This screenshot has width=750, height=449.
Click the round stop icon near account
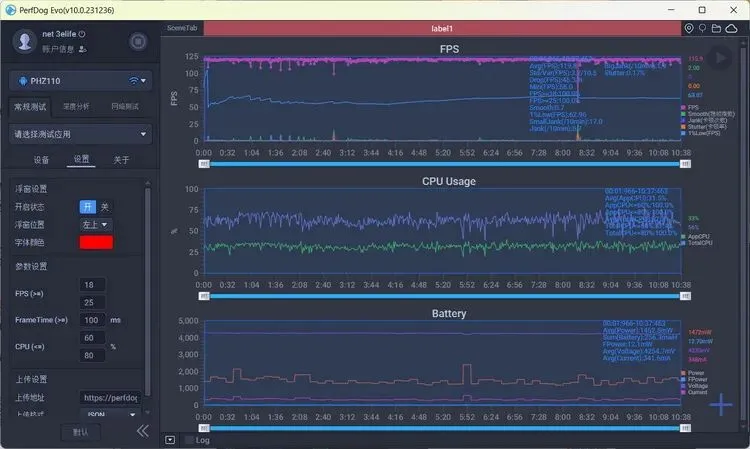click(138, 42)
